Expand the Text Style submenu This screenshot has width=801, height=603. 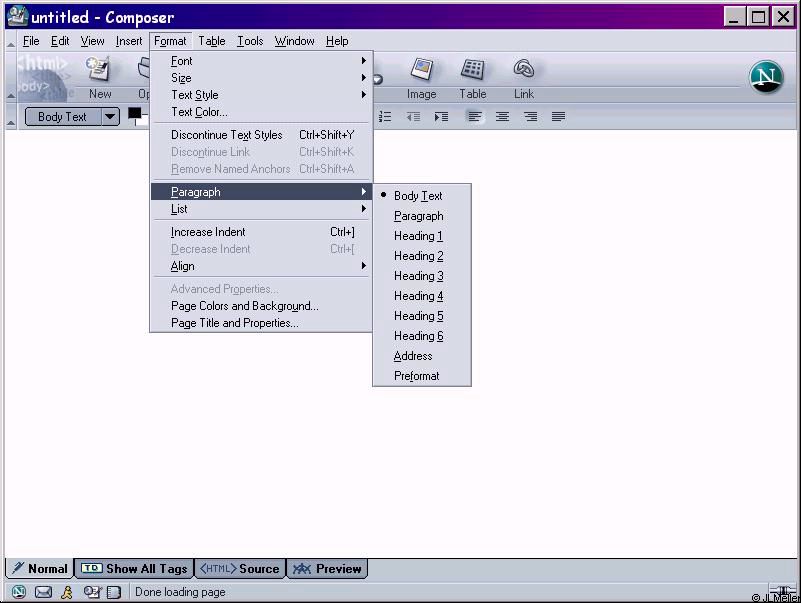[x=262, y=95]
